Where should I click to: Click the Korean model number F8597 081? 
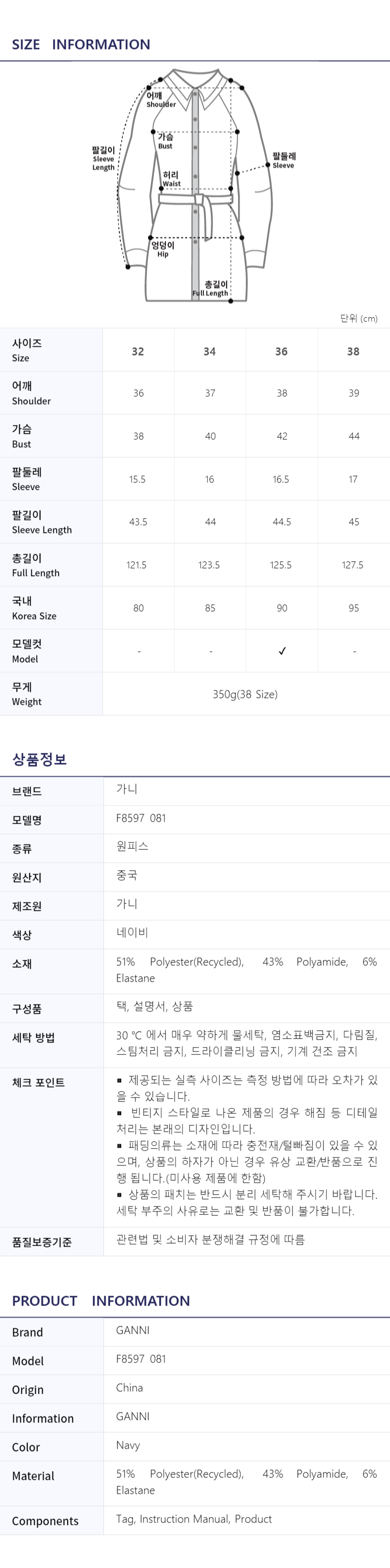point(141,818)
